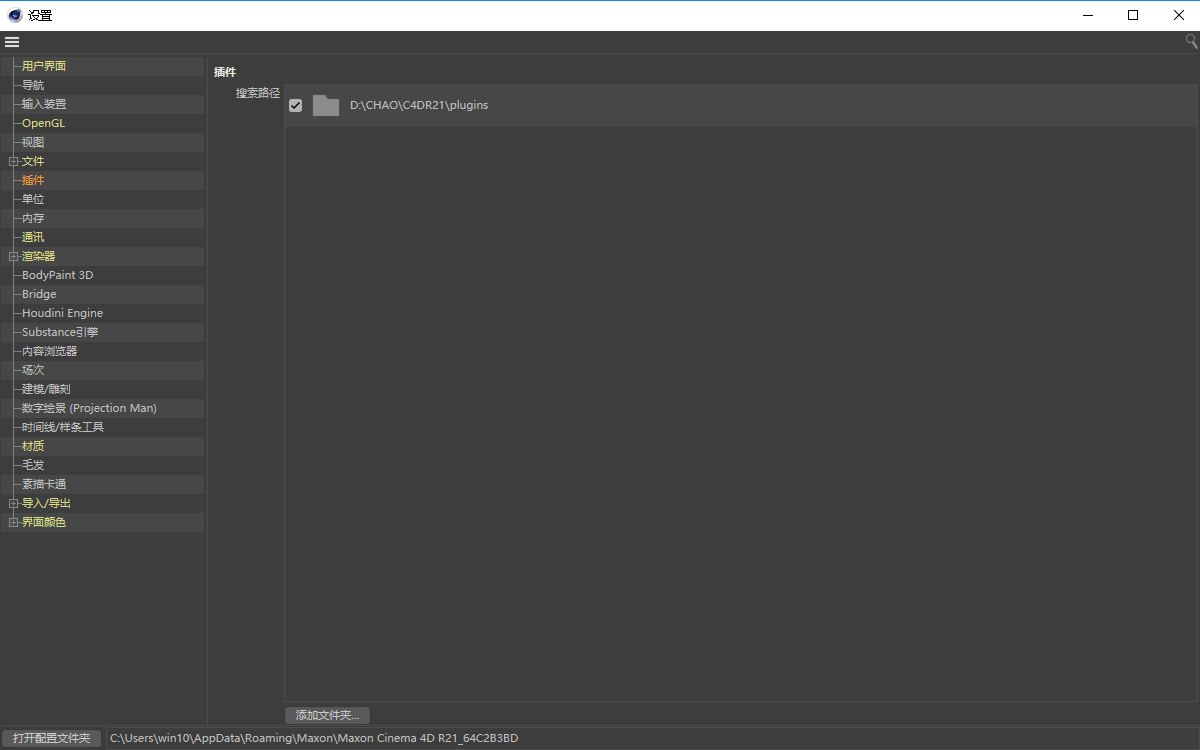The height and width of the screenshot is (750, 1200).
Task: Click the folder icon for the plugins path
Action: pos(326,105)
